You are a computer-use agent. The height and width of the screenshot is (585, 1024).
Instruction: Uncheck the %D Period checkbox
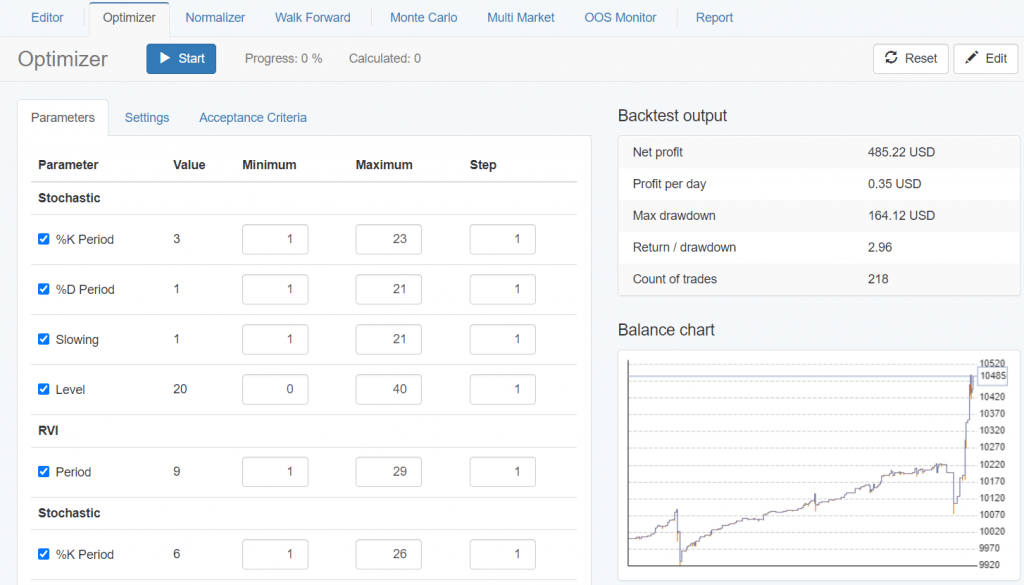pos(43,289)
